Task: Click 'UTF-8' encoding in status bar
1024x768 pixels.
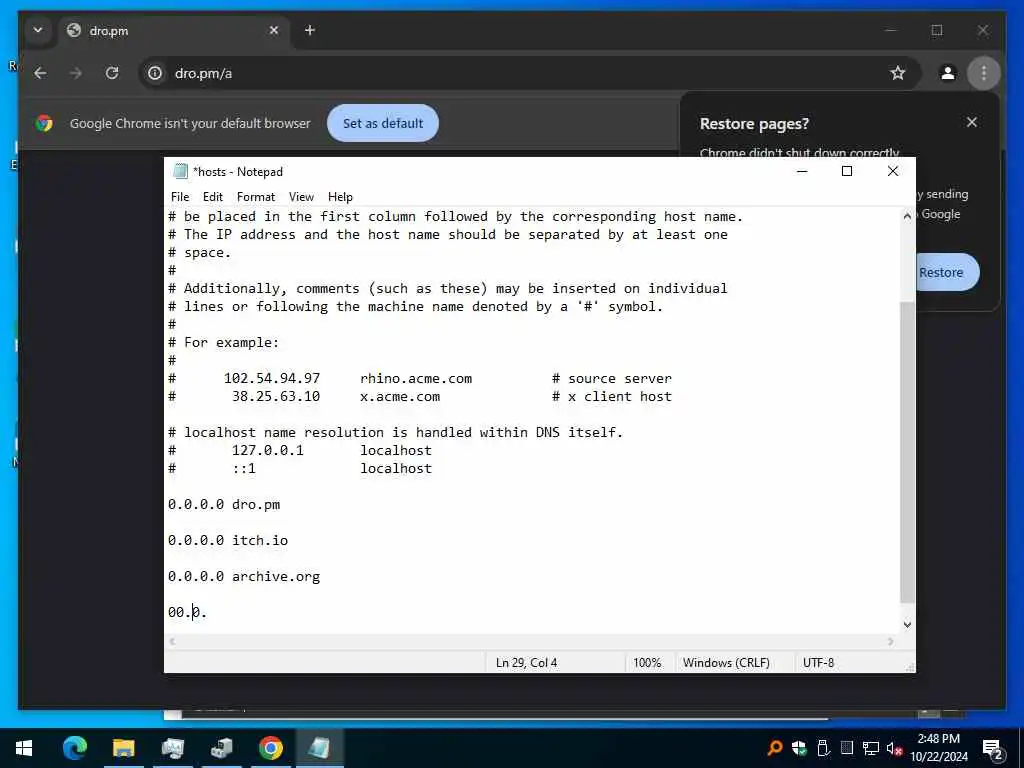Action: [x=818, y=663]
